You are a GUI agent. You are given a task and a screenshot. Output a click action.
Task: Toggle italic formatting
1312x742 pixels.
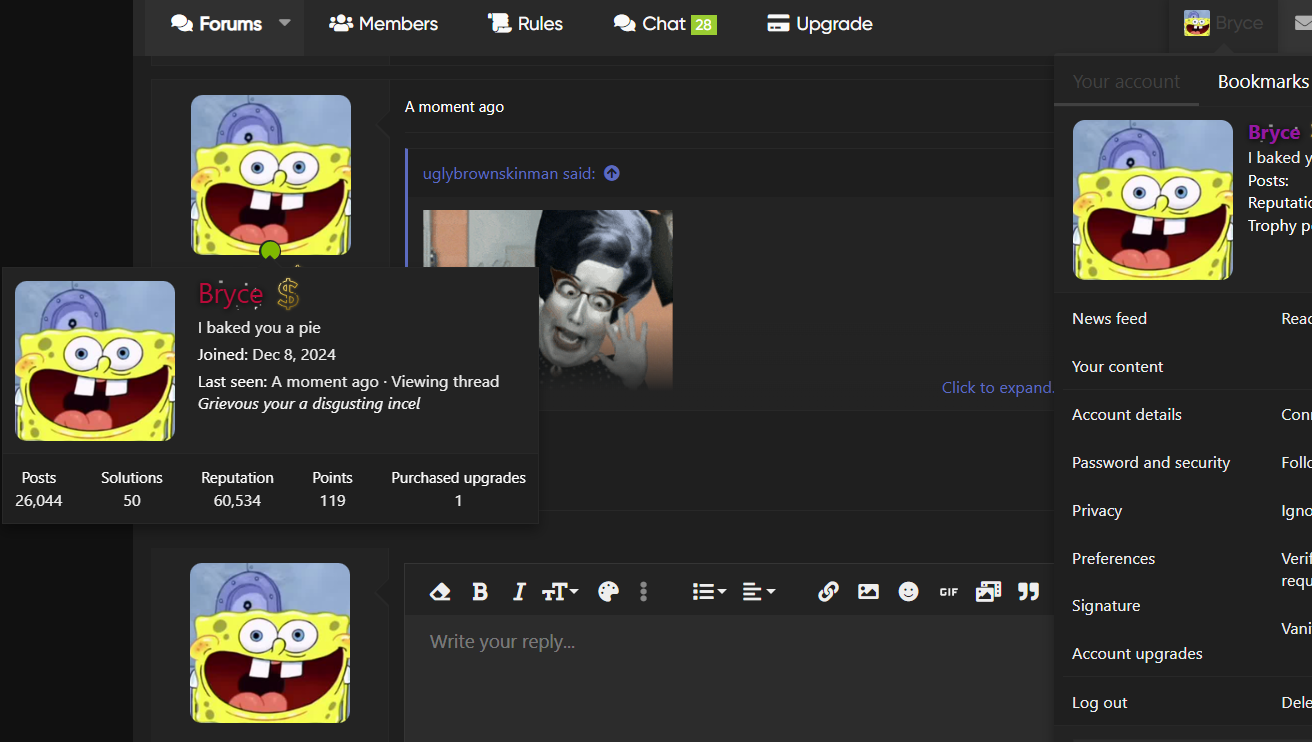518,592
